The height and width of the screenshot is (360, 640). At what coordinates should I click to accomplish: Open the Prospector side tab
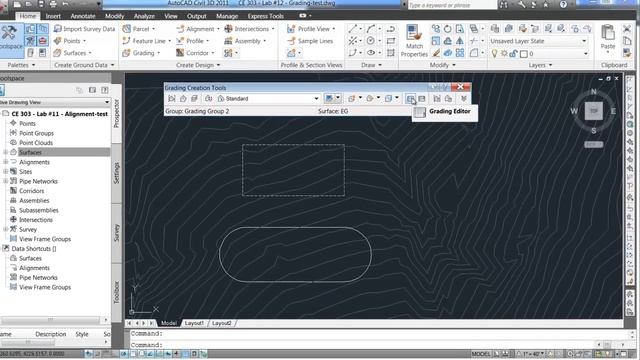(x=116, y=113)
